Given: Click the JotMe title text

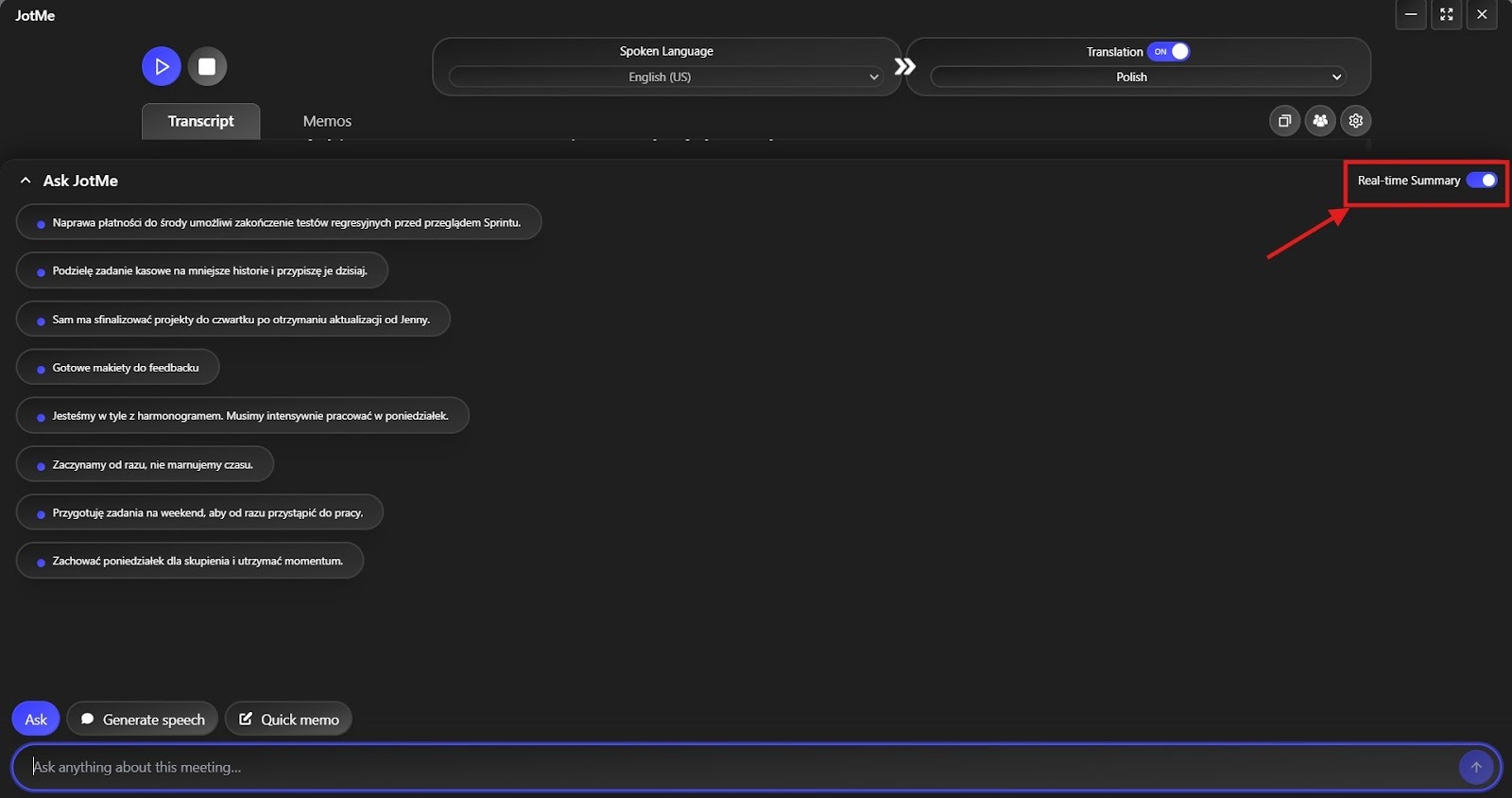Looking at the screenshot, I should [x=35, y=15].
